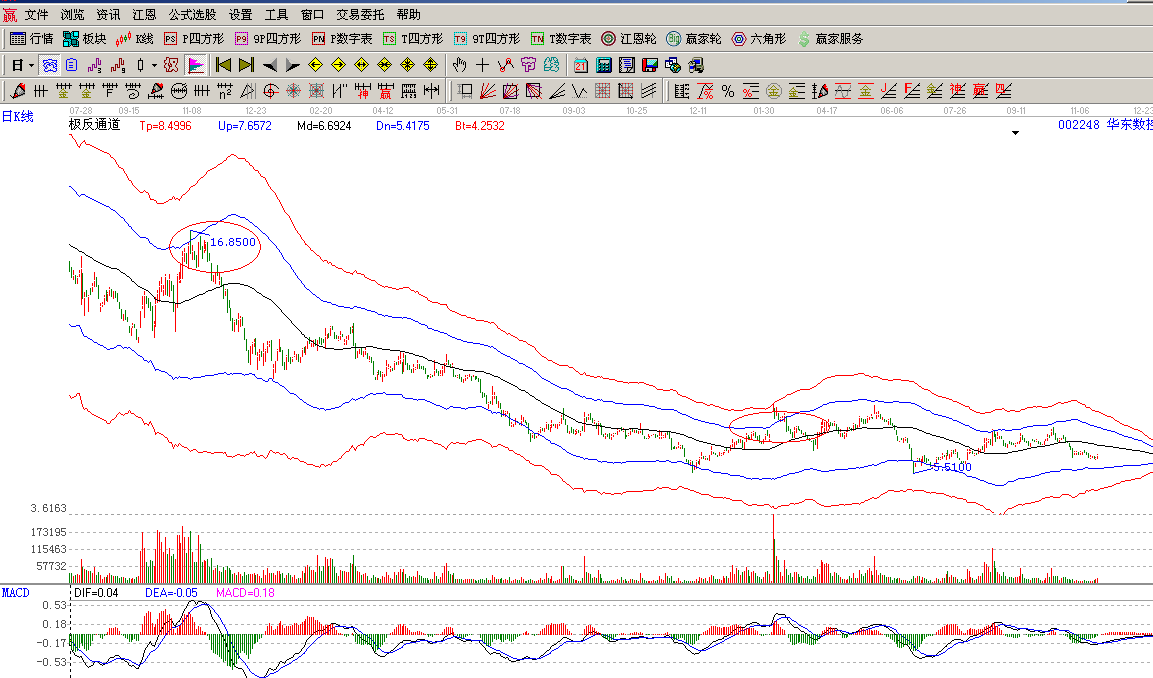Screen dimensions: 1153x678
Task: Select the hand pan tool icon
Action: pyautogui.click(x=459, y=65)
